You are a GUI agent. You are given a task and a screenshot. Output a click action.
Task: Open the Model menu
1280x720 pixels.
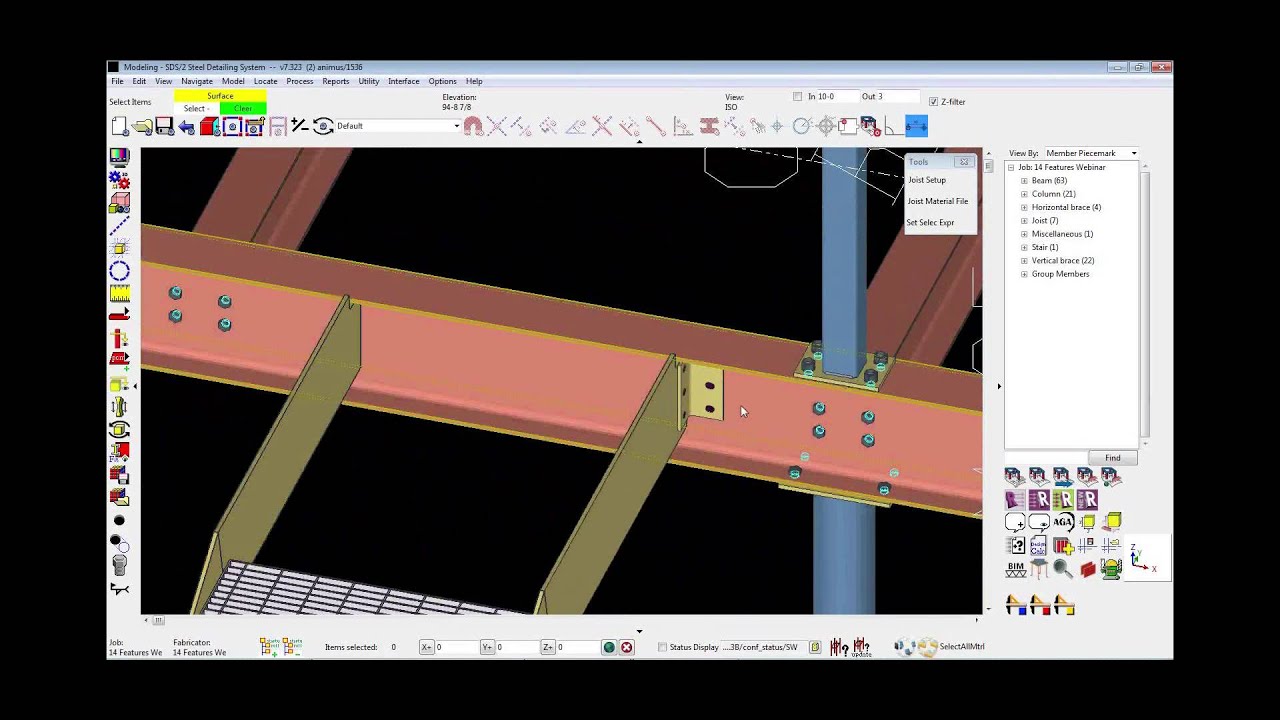click(233, 81)
